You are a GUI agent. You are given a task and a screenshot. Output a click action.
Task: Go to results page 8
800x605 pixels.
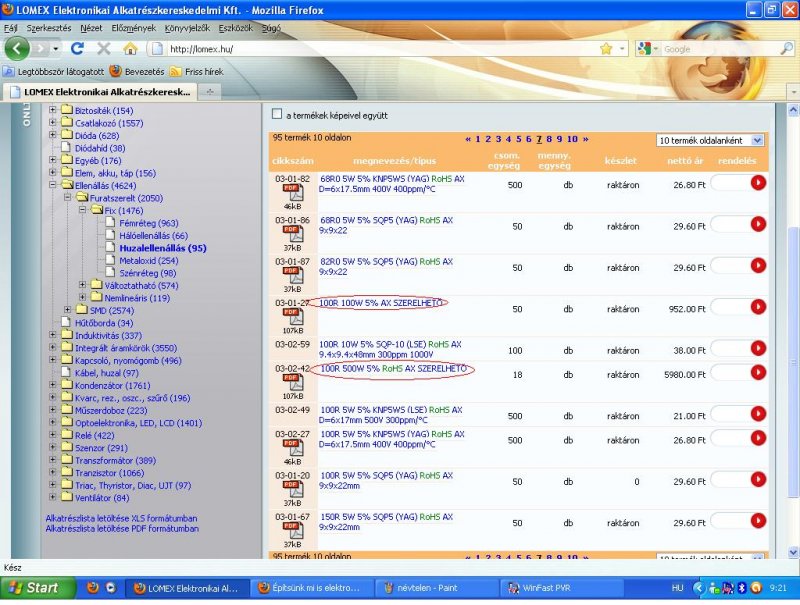pyautogui.click(x=549, y=139)
